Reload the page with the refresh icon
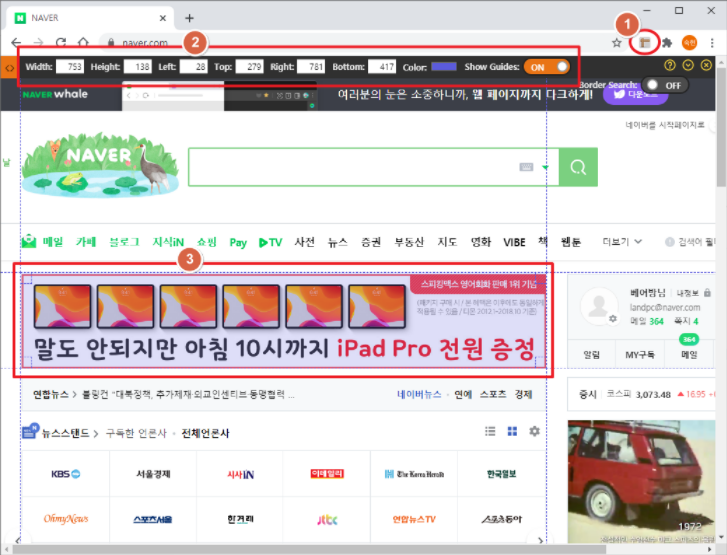727x555 pixels. pos(61,43)
